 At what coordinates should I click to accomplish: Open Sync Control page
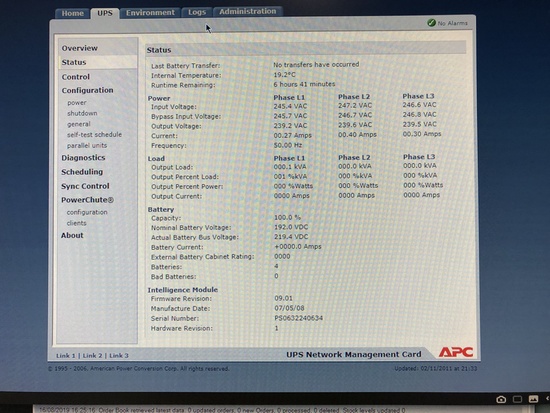pyautogui.click(x=85, y=186)
